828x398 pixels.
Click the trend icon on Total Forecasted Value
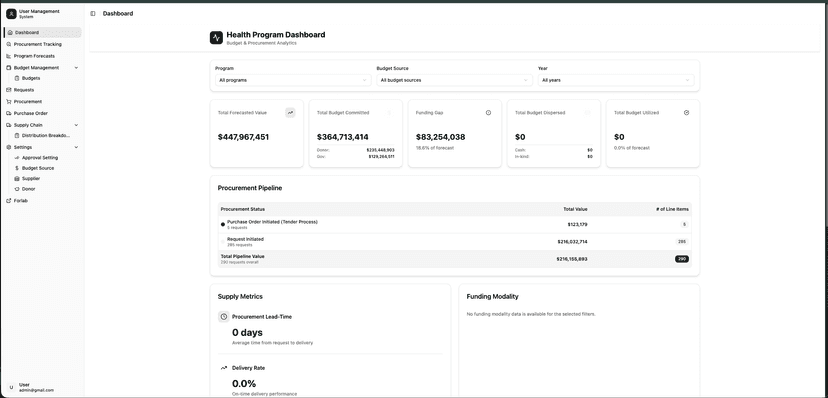point(290,112)
